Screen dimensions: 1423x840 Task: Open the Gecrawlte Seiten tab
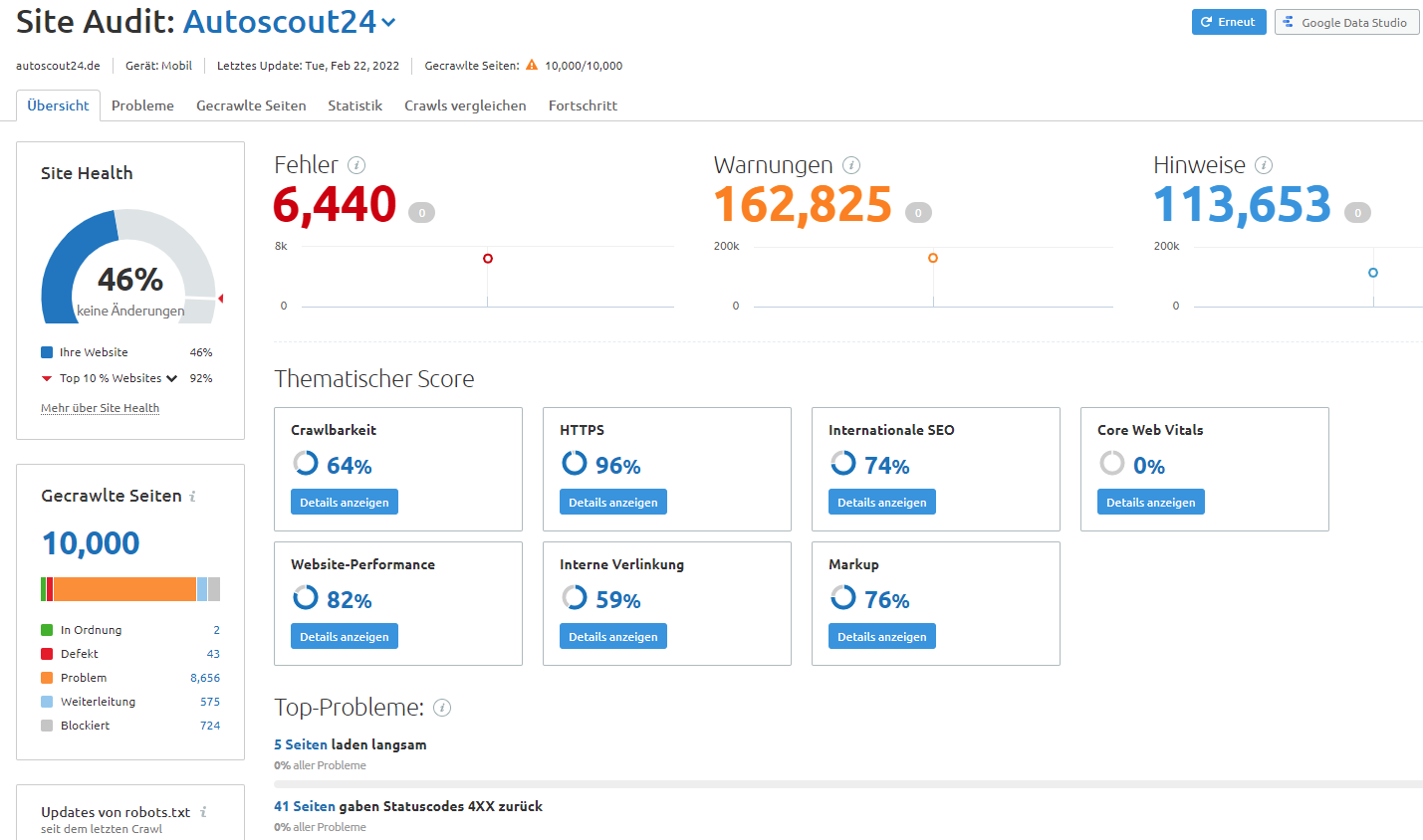point(251,105)
